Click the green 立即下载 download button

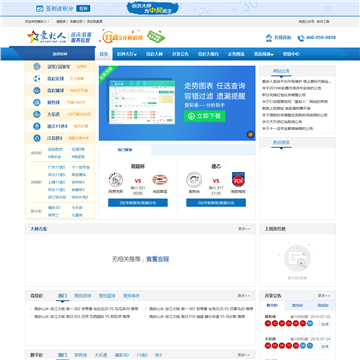[205, 116]
